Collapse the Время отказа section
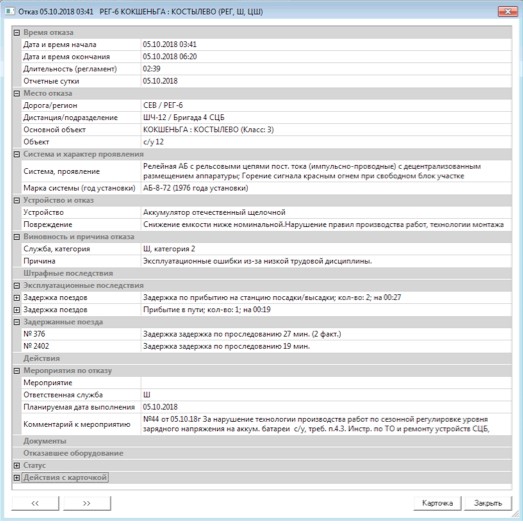Screen dimensions: 523x524 17,33
